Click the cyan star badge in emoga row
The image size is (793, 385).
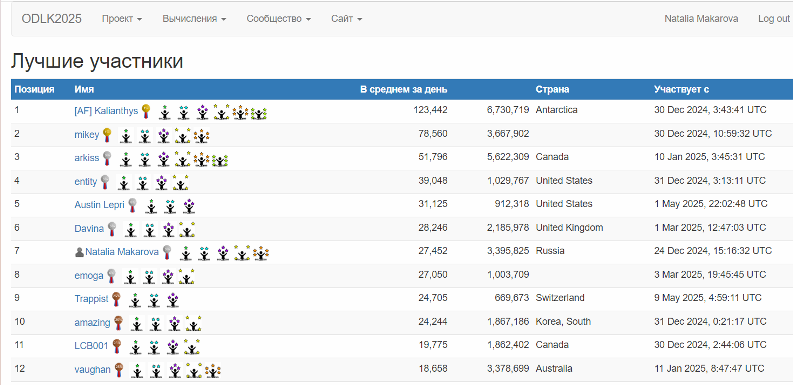point(149,277)
